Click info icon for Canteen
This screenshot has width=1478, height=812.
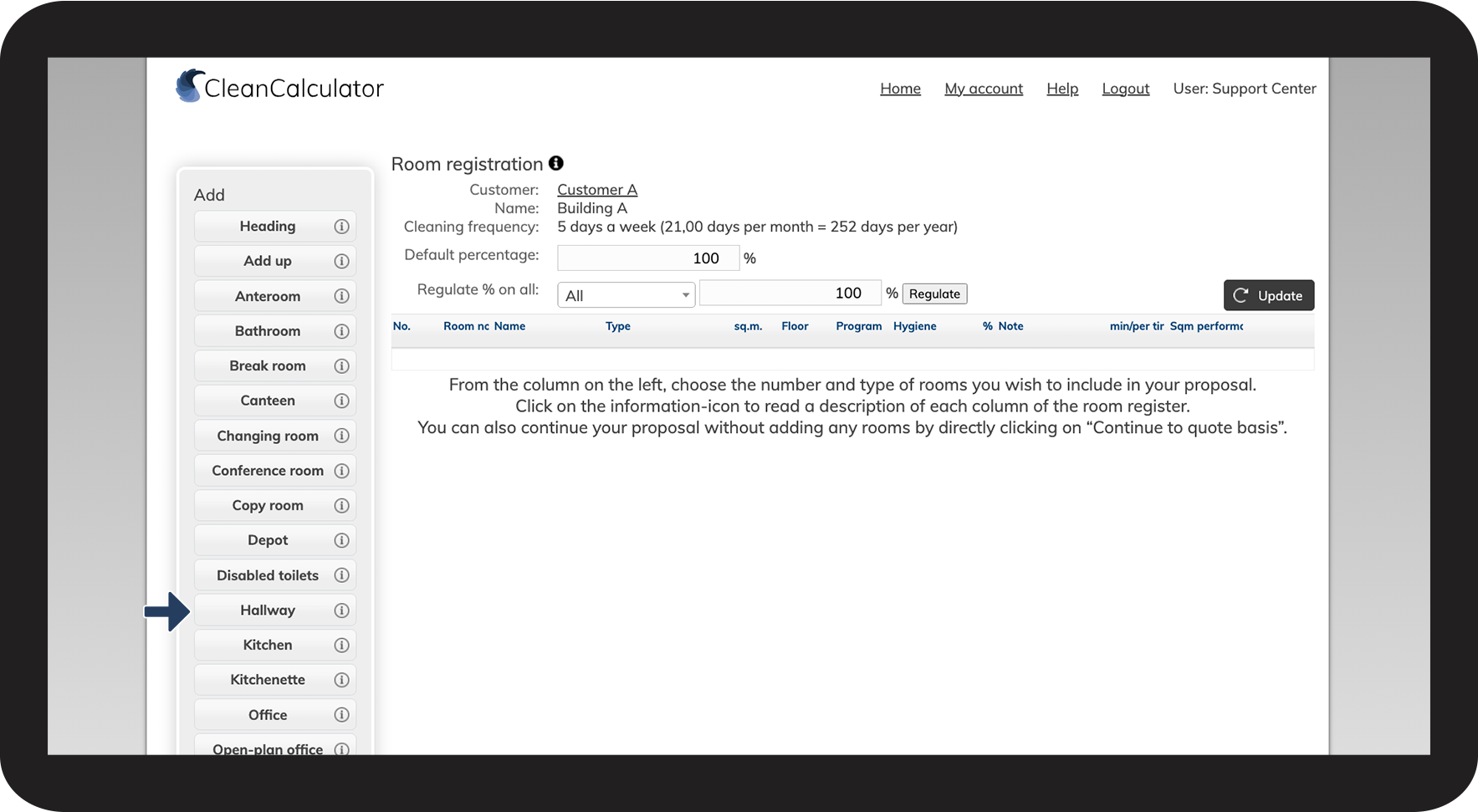341,401
